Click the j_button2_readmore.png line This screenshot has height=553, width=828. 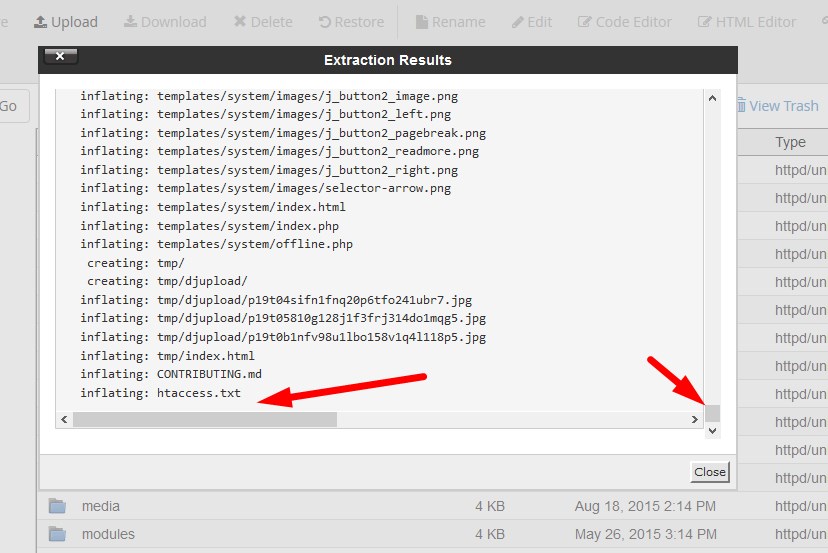280,151
